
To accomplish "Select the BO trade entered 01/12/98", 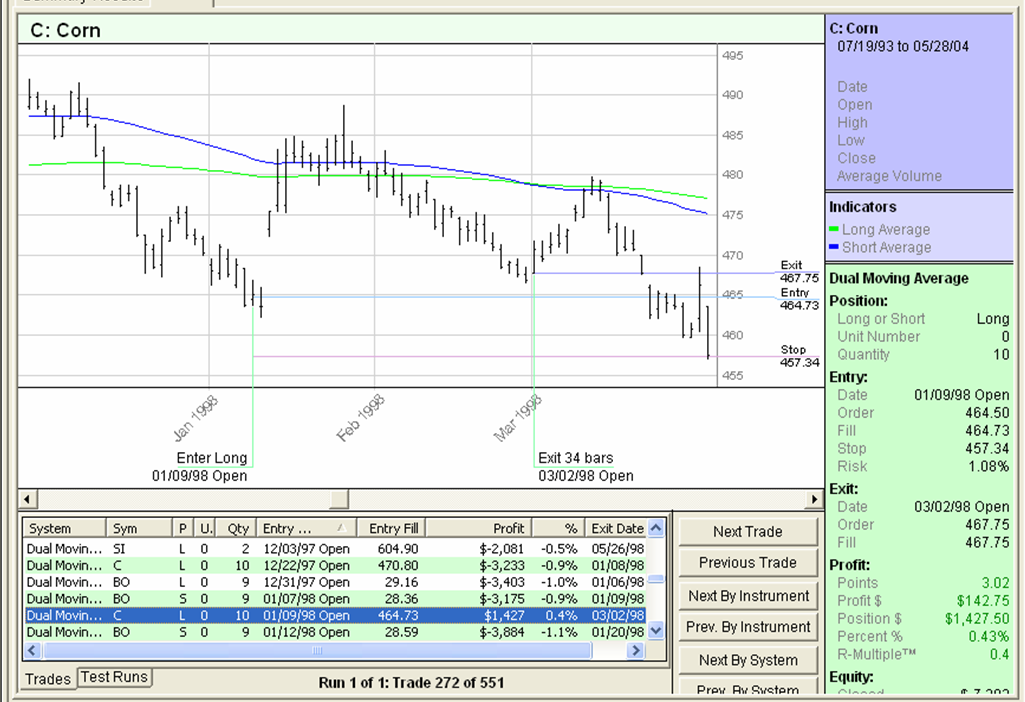I will pyautogui.click(x=300, y=632).
